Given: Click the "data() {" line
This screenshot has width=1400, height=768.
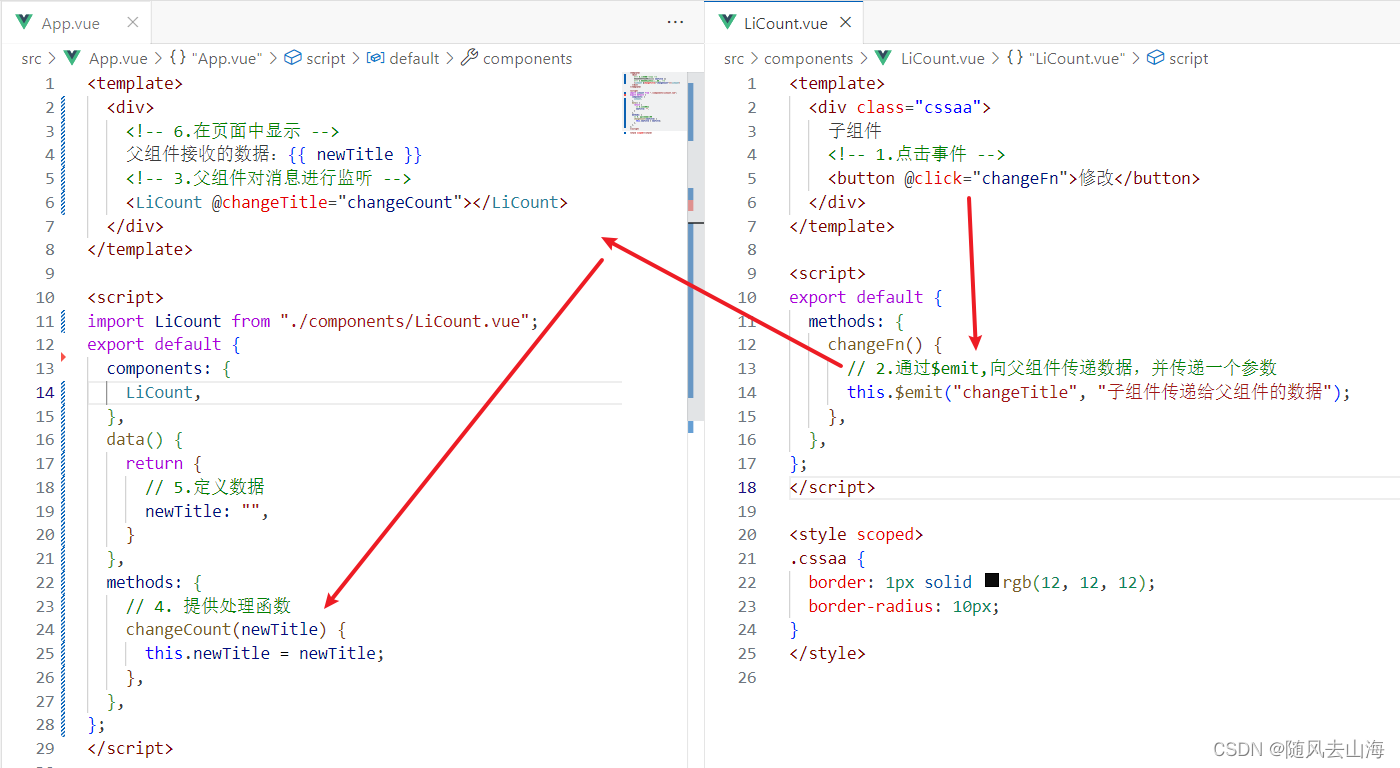Looking at the screenshot, I should [x=145, y=439].
